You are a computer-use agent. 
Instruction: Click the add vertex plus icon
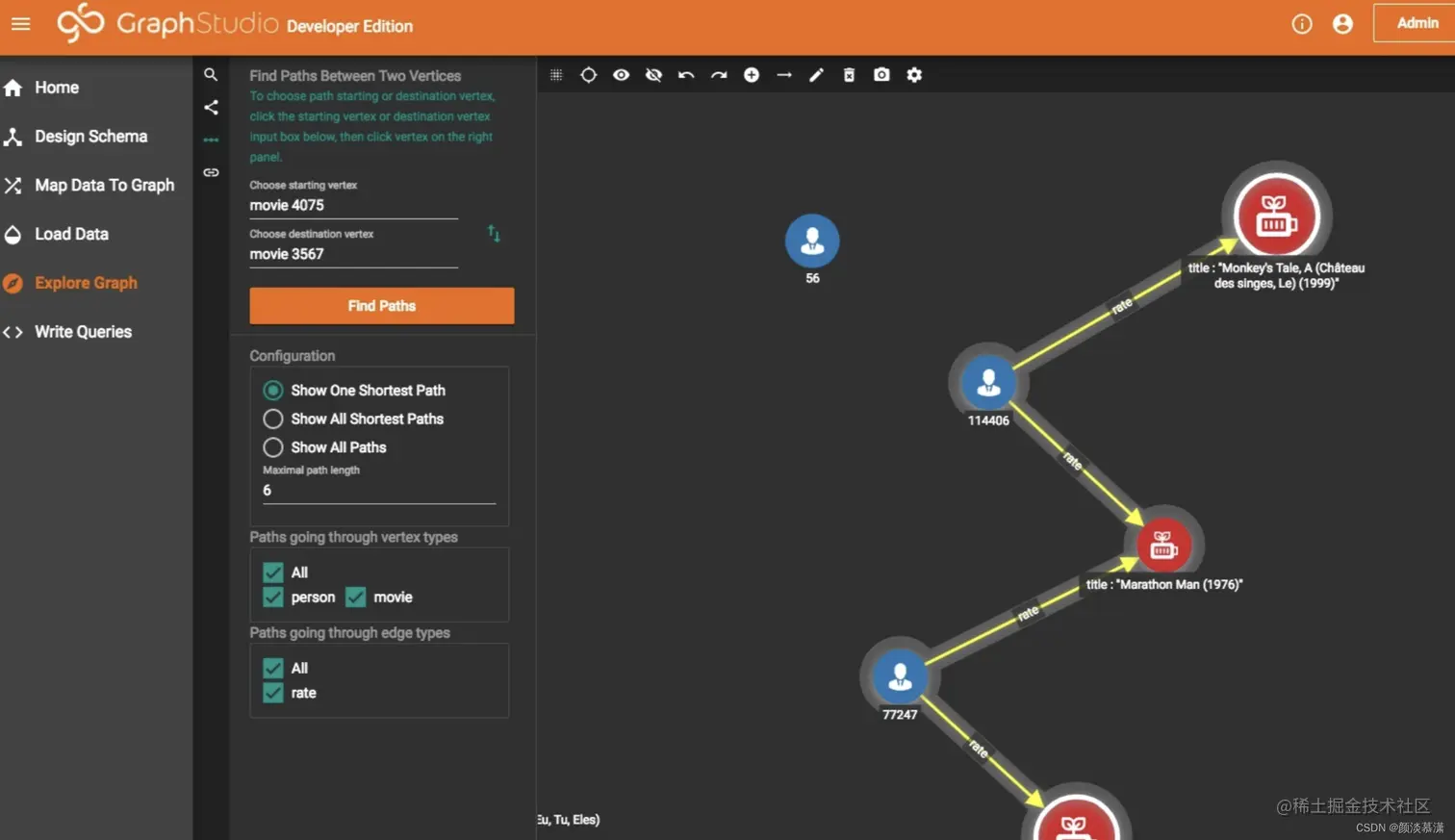752,75
